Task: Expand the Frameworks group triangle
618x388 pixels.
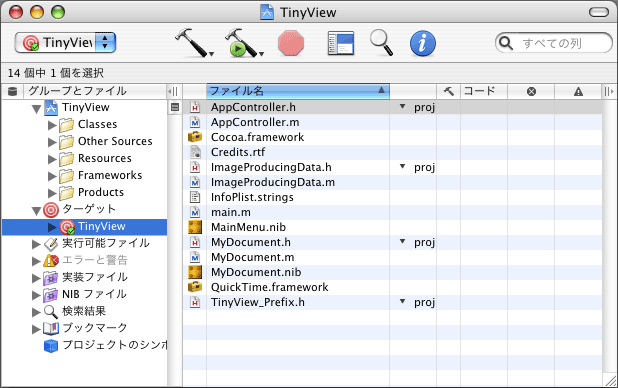Action: (52, 176)
